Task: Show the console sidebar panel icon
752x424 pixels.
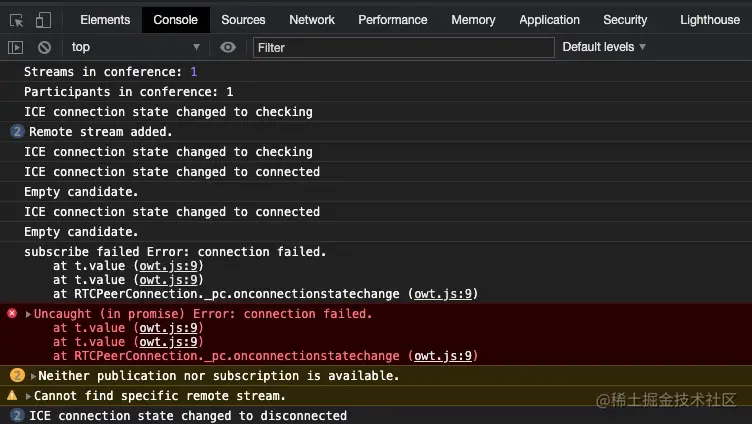Action: point(15,47)
